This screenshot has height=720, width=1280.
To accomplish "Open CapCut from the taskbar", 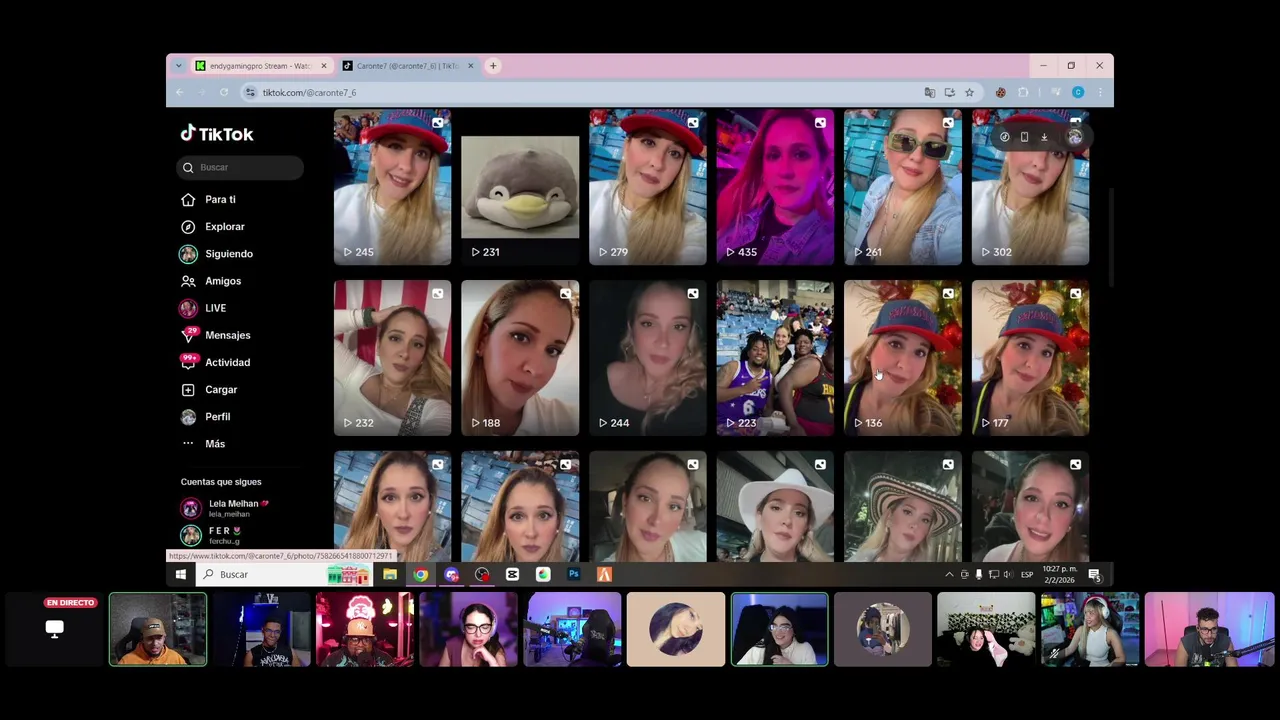I will coord(513,574).
